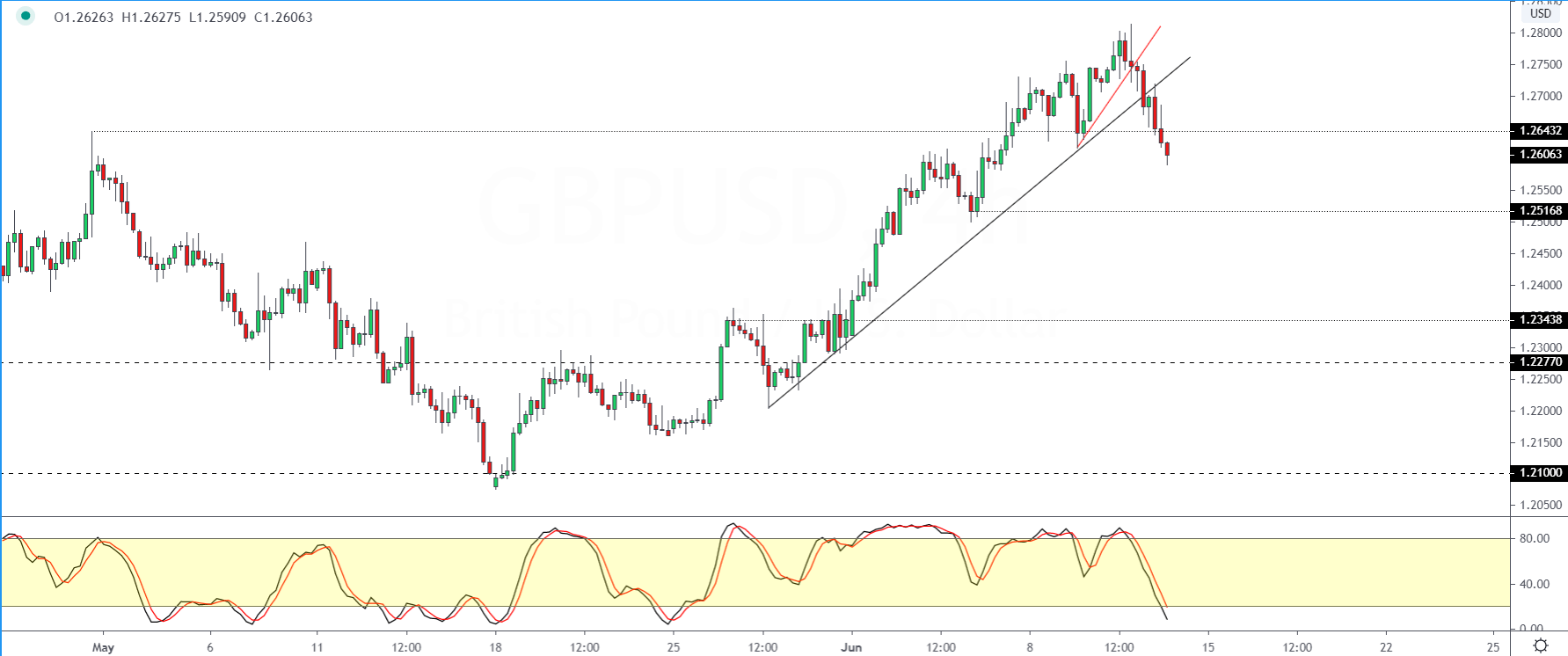Open chart settings gear icon
Screen dimensions: 1568x656
click(1541, 646)
